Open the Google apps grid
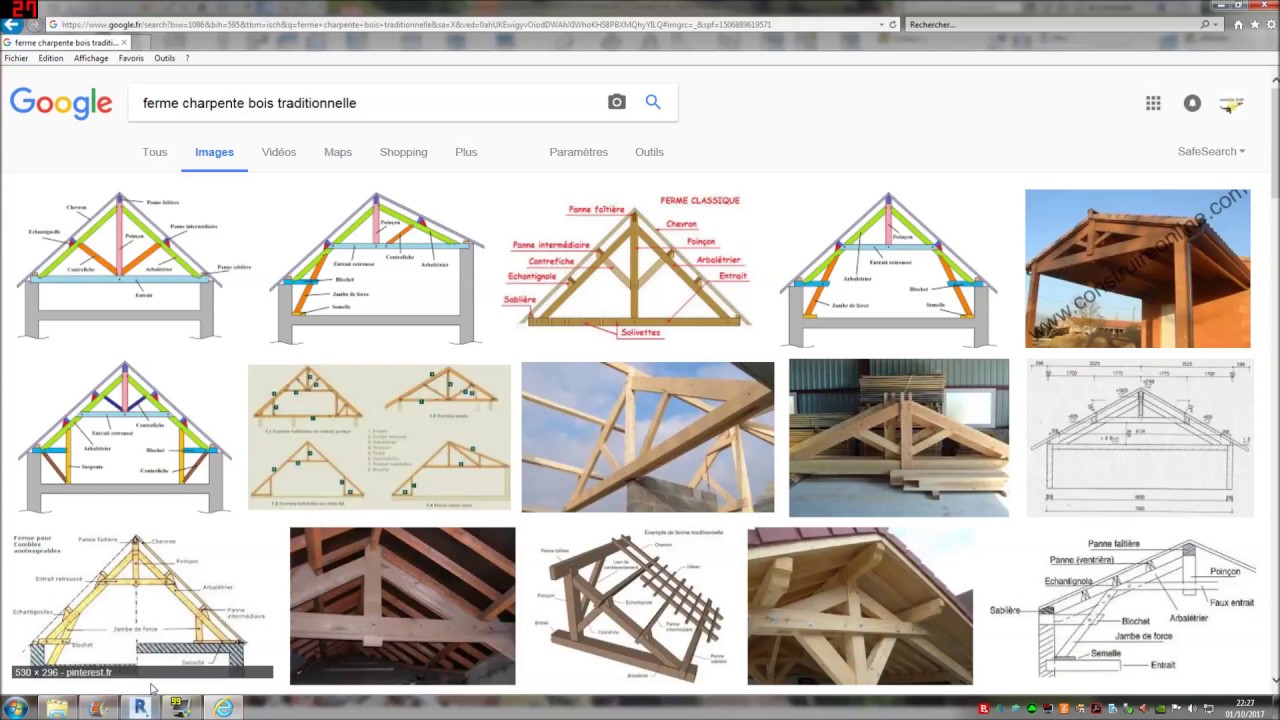 coord(1153,103)
